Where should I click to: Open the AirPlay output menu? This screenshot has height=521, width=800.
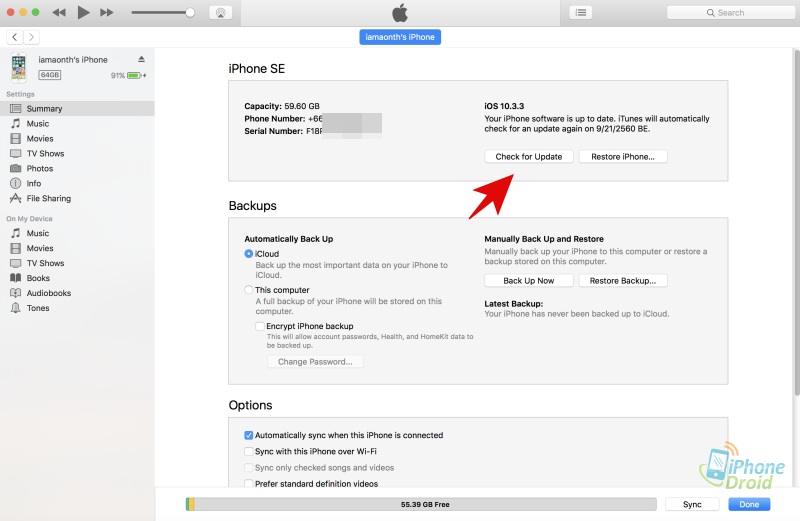point(220,13)
